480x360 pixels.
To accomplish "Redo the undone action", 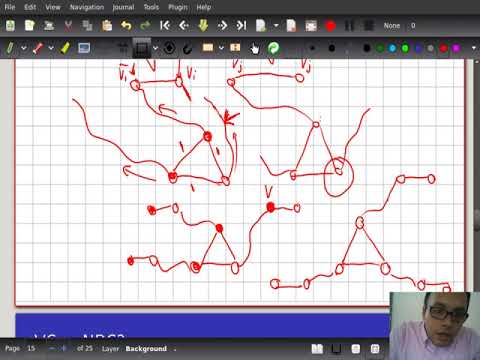I will pos(145,26).
